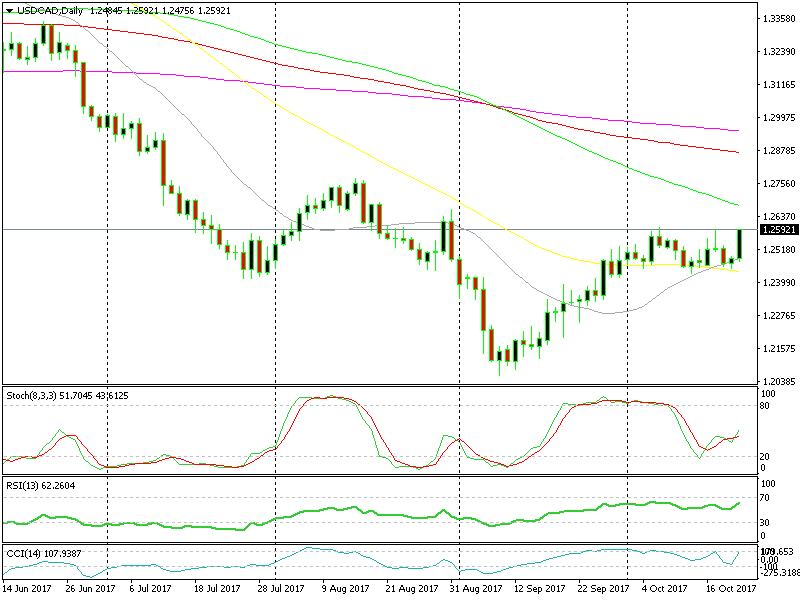Select the USDCAD,Daily chart title text
Screen dimensions: 800x600
pos(50,11)
